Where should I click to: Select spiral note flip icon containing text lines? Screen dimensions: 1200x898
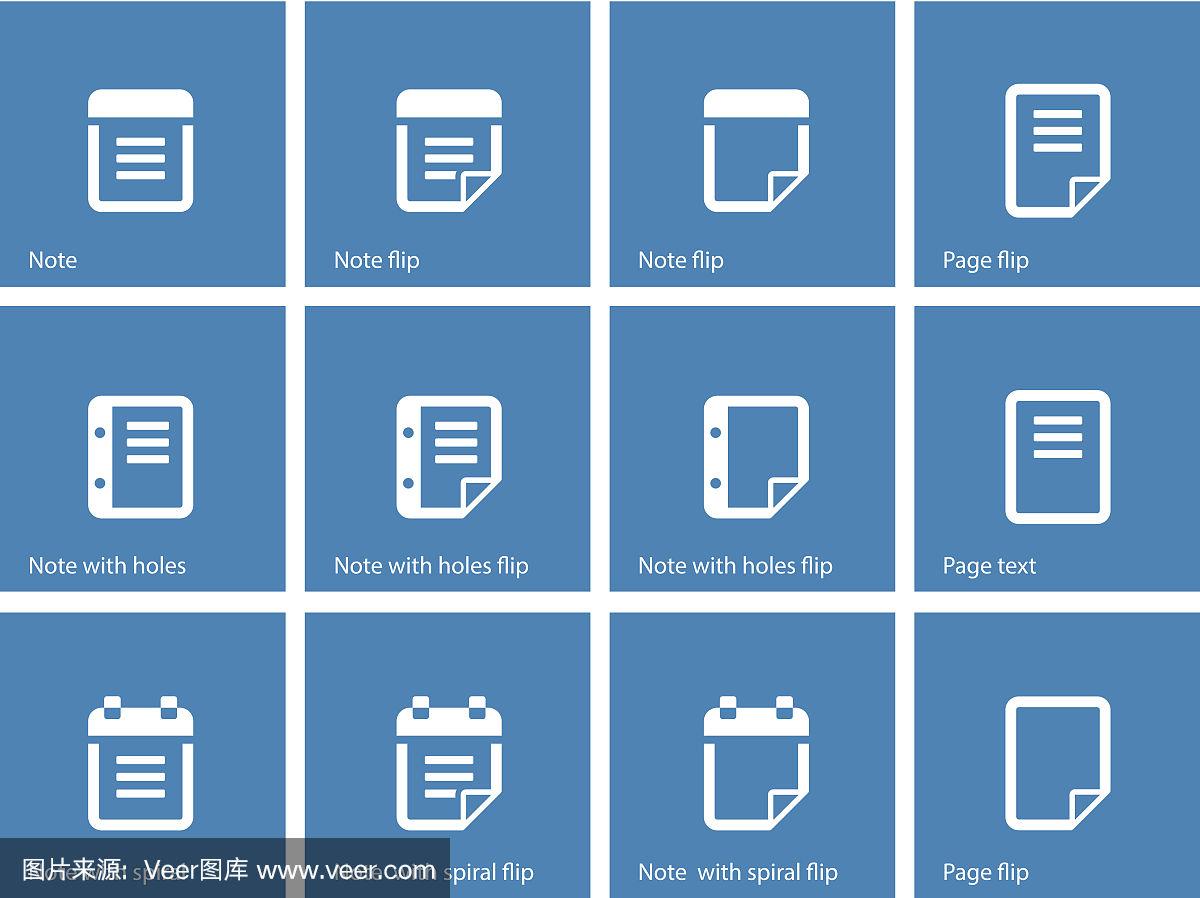tap(448, 764)
